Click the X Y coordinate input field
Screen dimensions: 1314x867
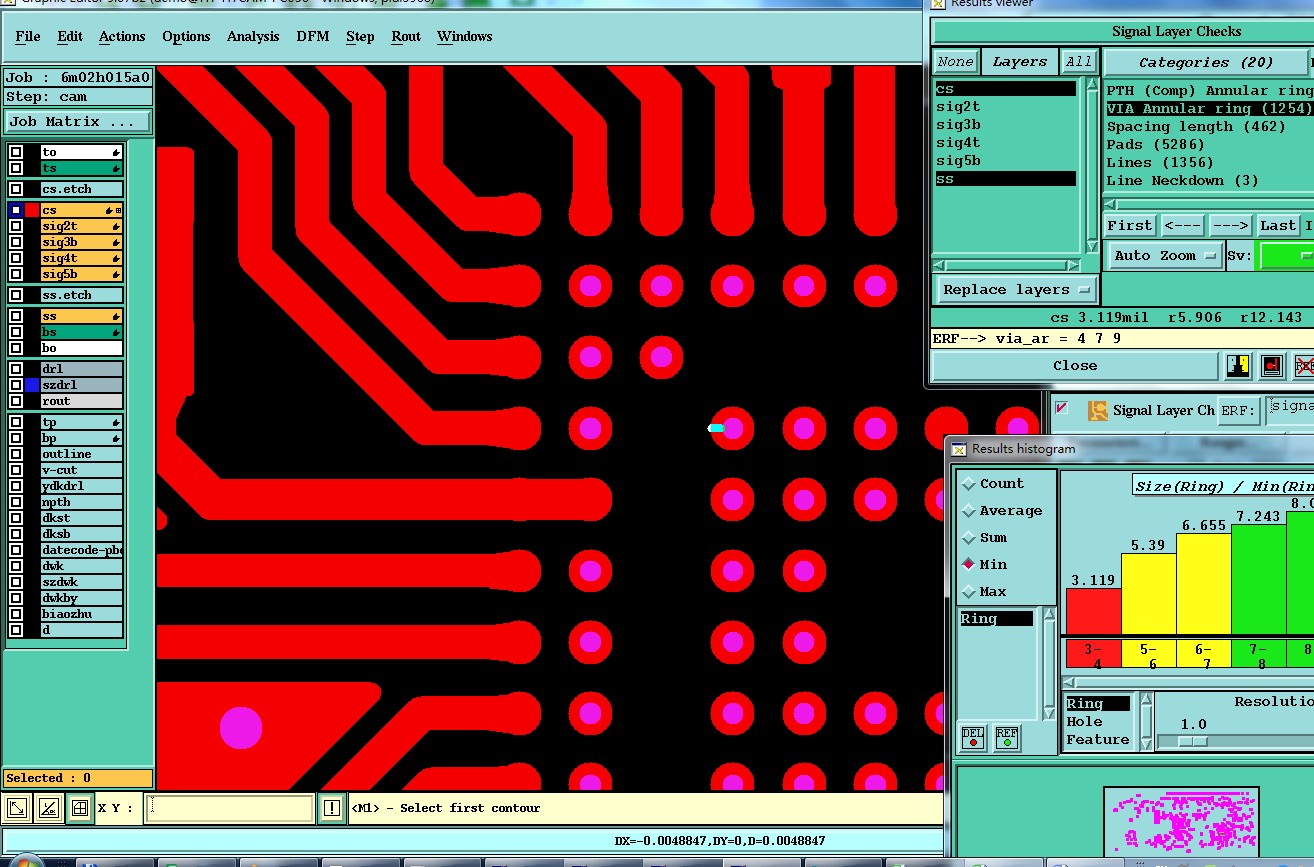tap(229, 808)
